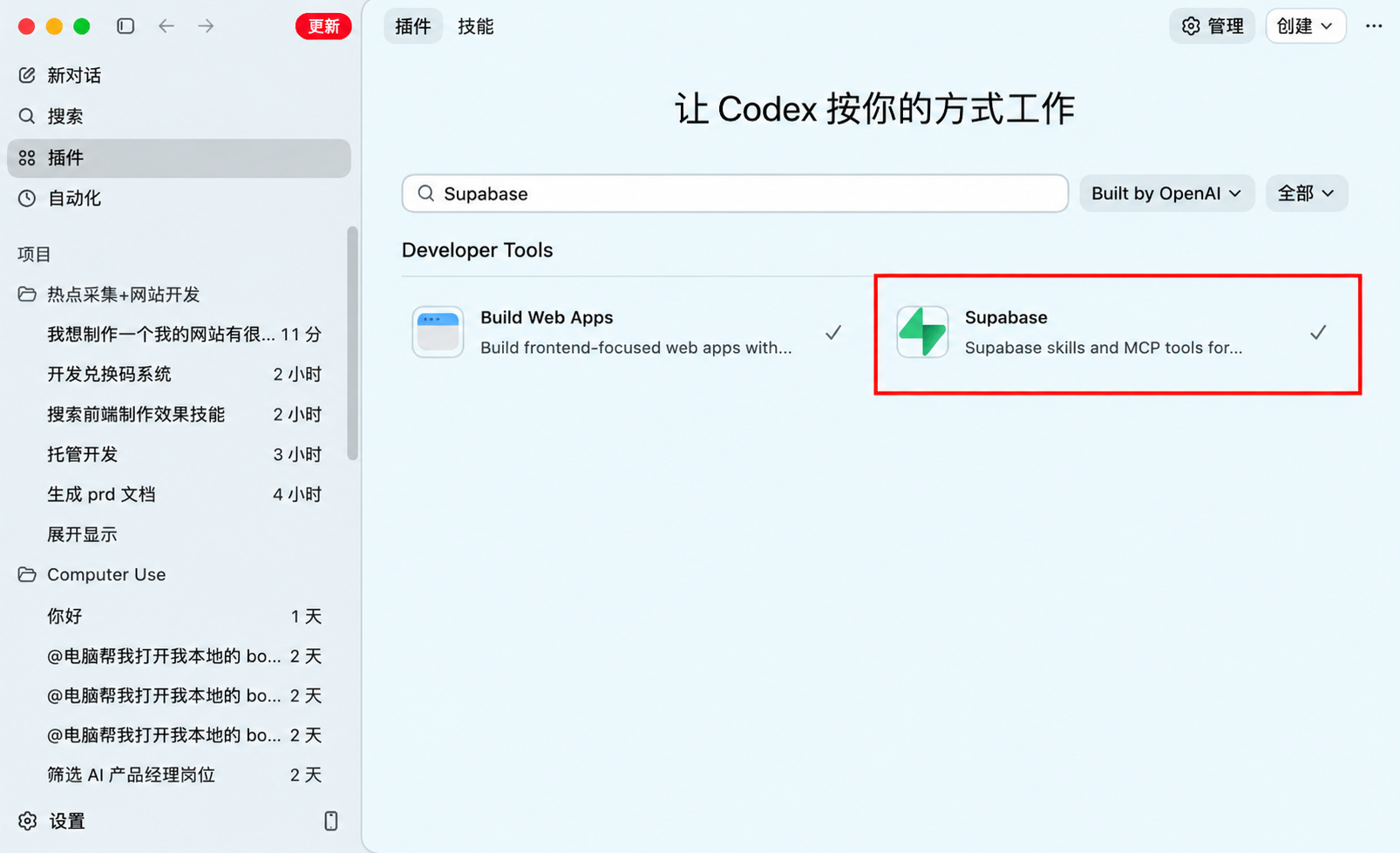
Task: Click the macOS yellow minimize button
Action: pos(54,26)
